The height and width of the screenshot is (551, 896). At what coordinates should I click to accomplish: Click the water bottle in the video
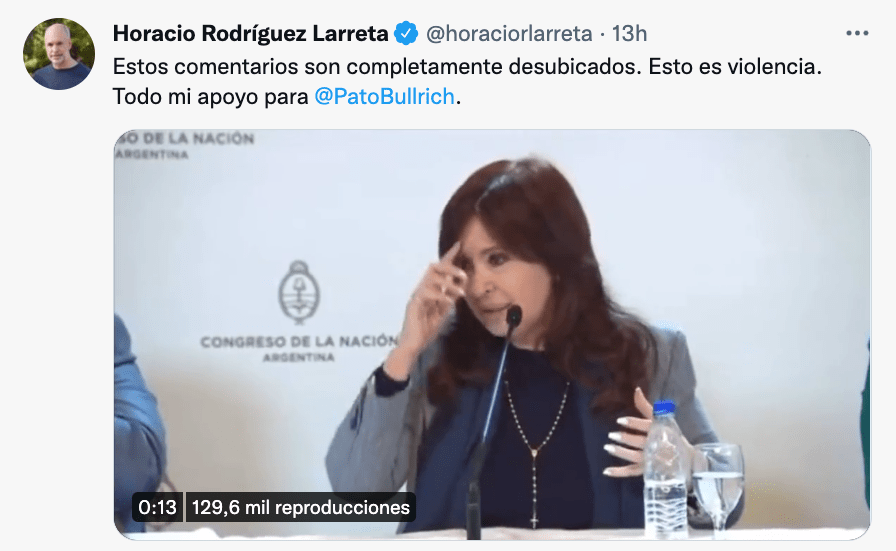point(666,470)
